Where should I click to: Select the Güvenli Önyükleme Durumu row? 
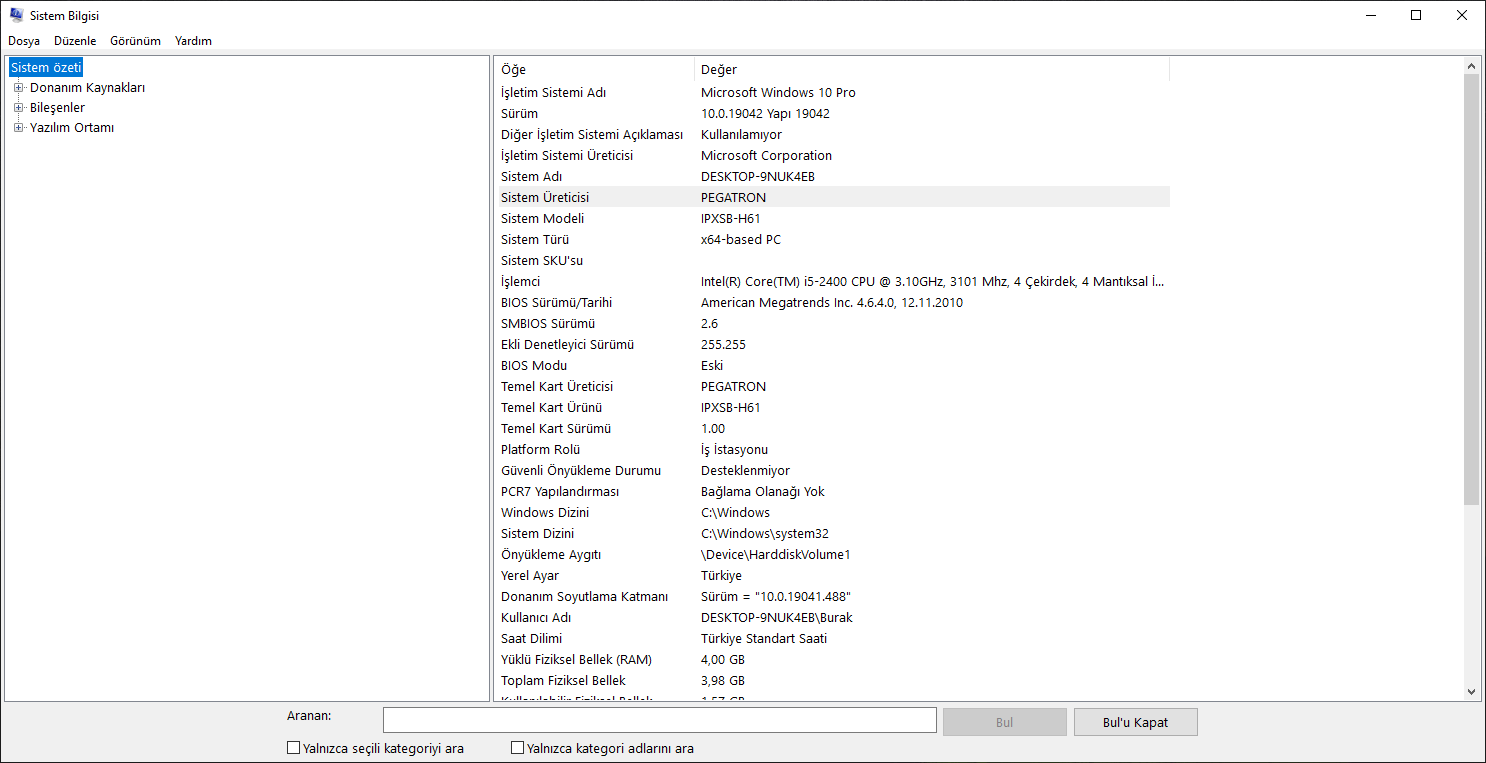834,470
